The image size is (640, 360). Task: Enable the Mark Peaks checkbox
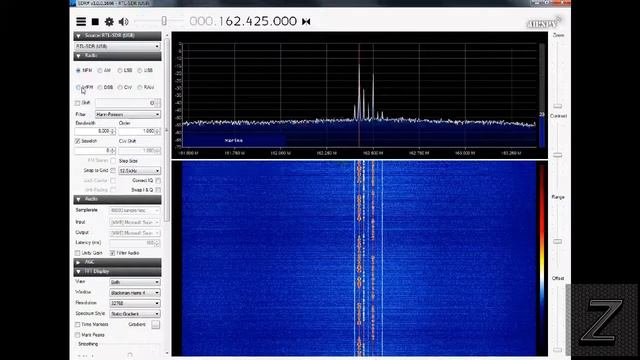click(78, 335)
